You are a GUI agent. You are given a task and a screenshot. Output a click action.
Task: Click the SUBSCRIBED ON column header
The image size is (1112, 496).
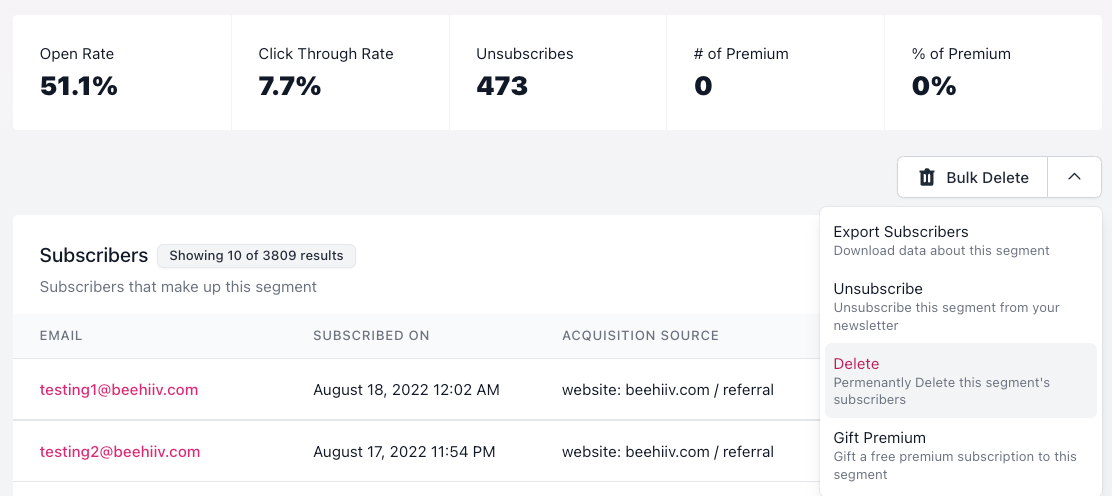click(x=371, y=336)
